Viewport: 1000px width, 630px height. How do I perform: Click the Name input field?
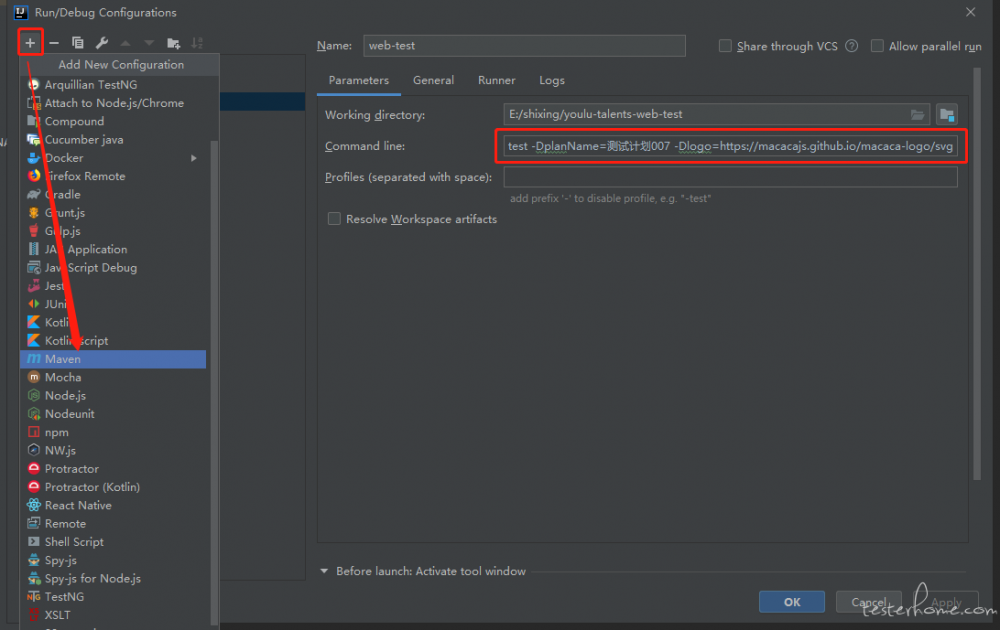[524, 46]
